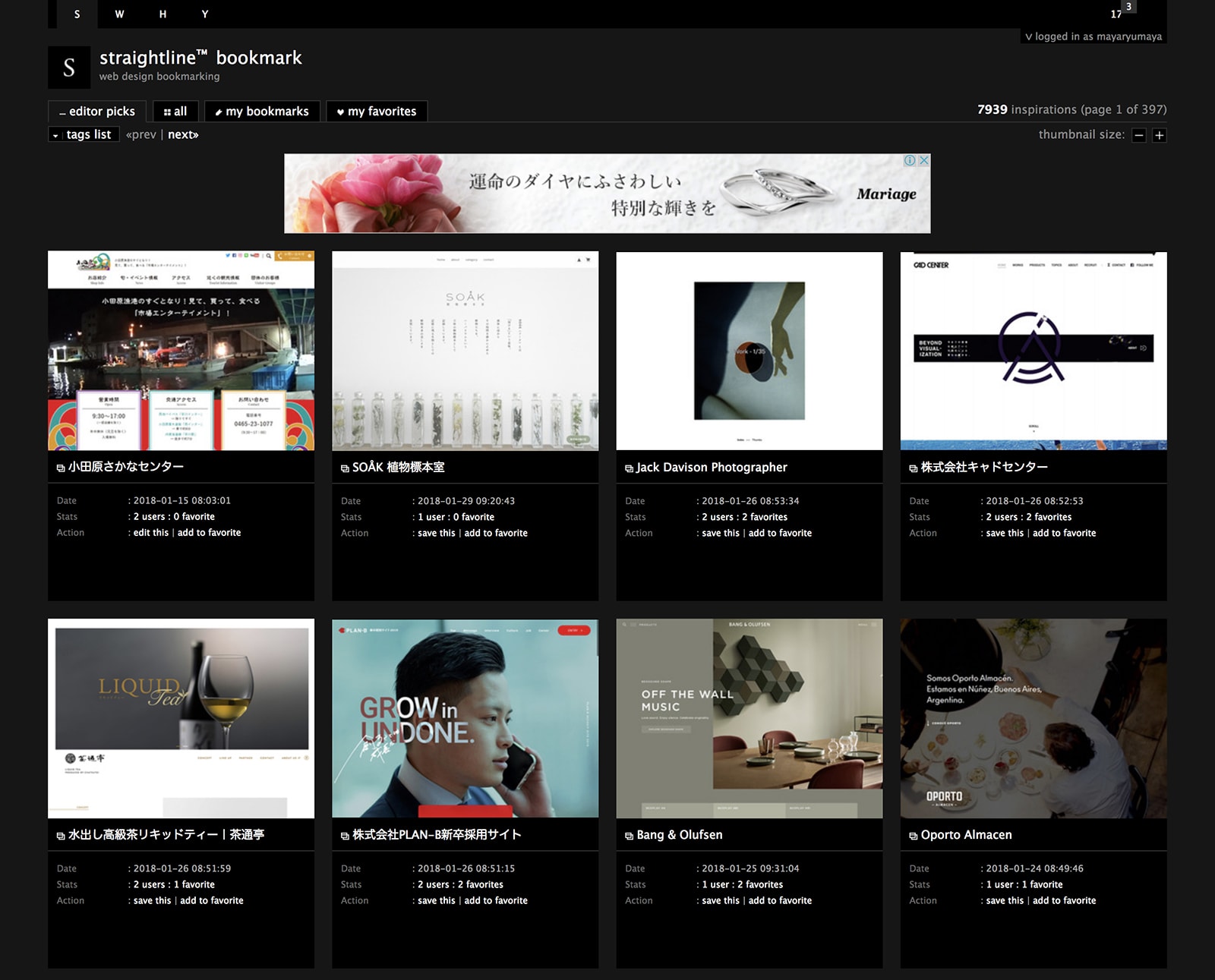This screenshot has width=1215, height=980.
Task: Click external link icon beside Oporto Almacen
Action: point(913,836)
